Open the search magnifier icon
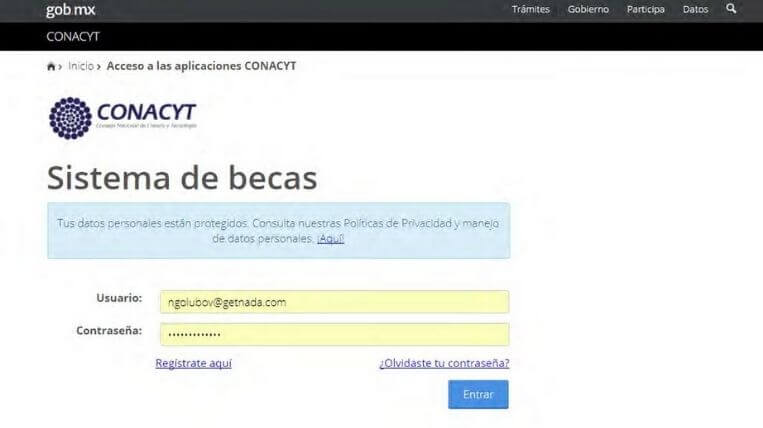The width and height of the screenshot is (763, 428). (731, 9)
